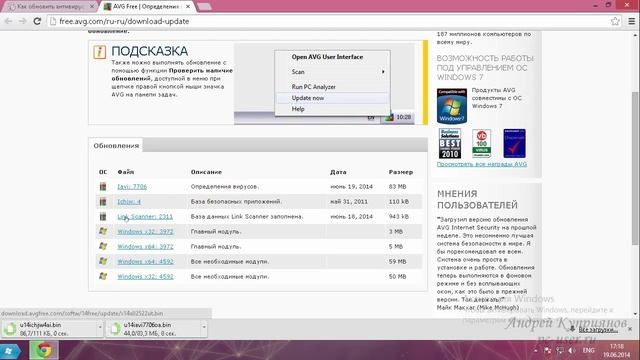Open a new tab with the new tab button
This screenshot has width=640, height=360.
click(x=204, y=7)
